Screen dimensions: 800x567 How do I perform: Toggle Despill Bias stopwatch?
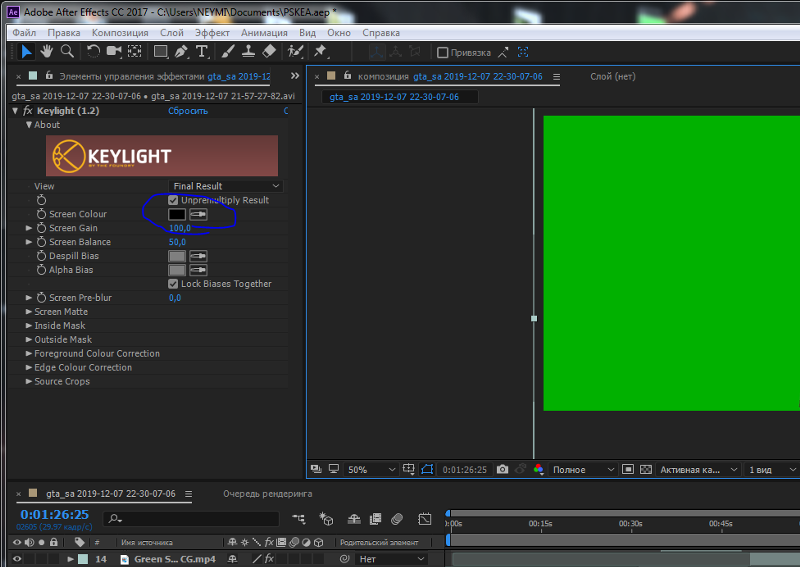41,256
